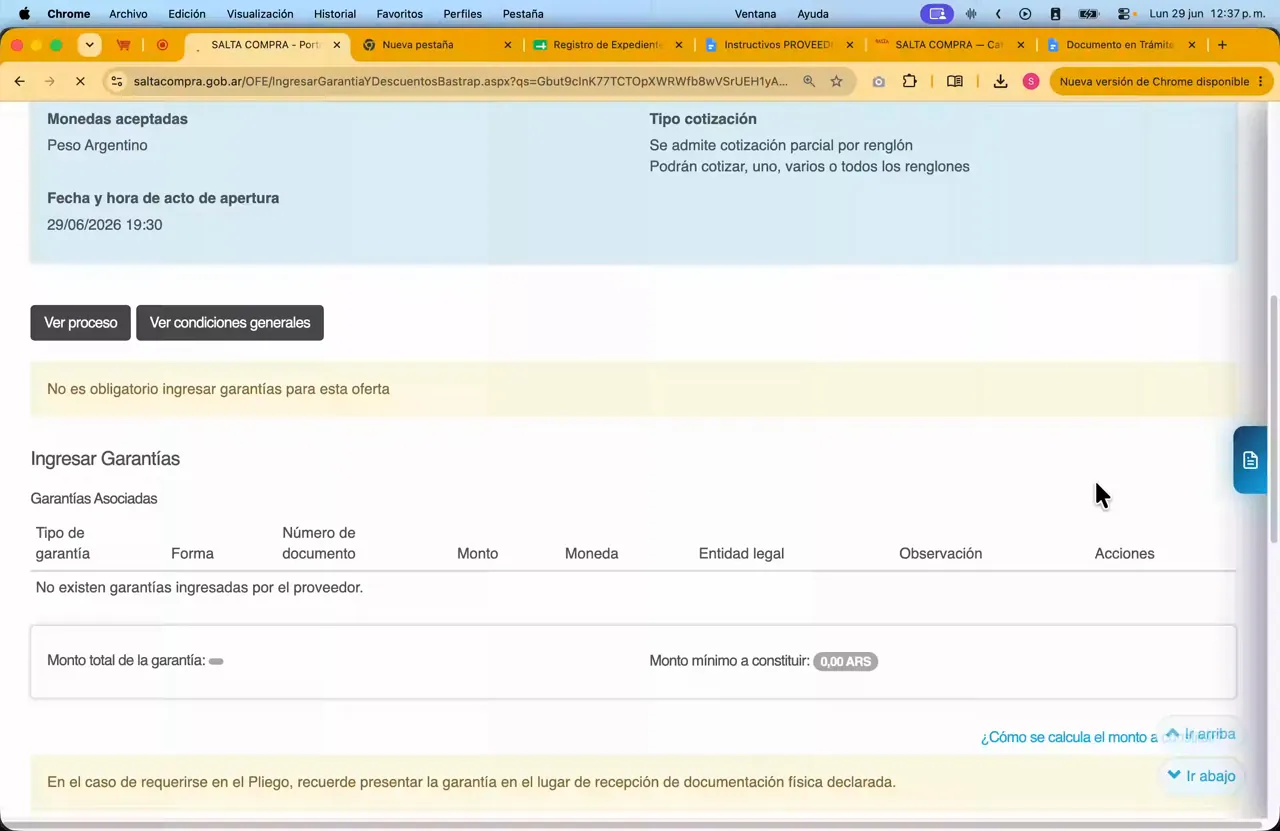Open the Extensions puzzle icon
The width and height of the screenshot is (1280, 831).
[910, 81]
